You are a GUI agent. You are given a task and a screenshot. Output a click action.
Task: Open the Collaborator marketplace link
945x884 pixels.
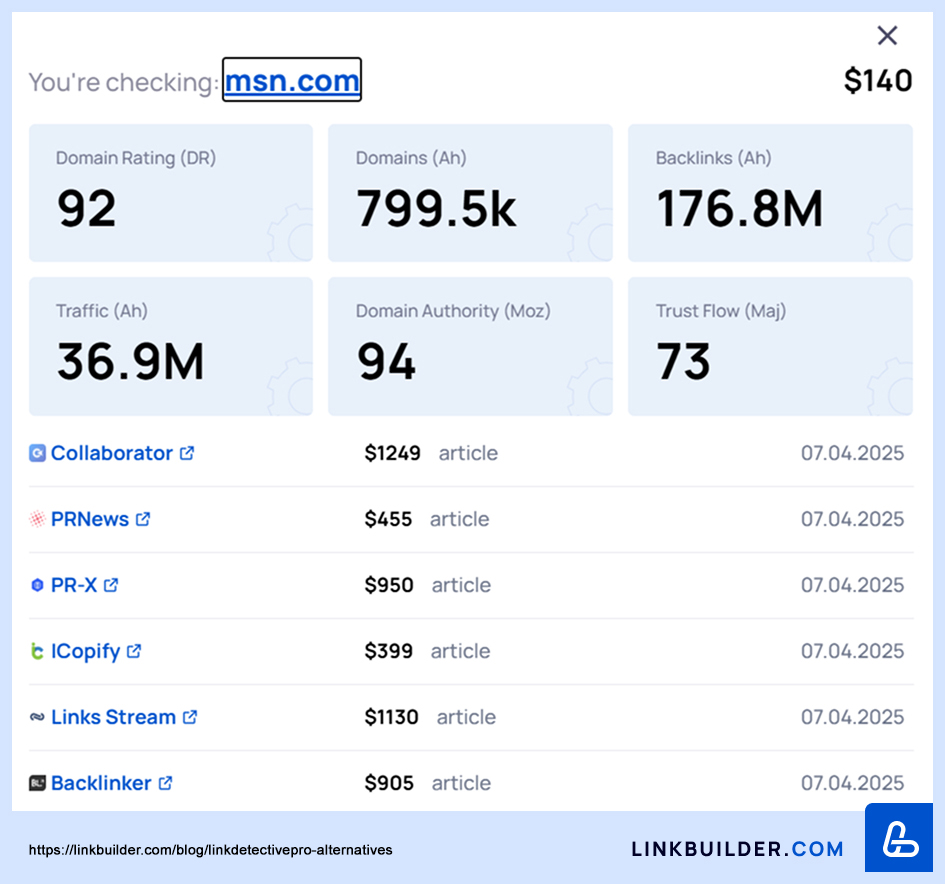[111, 453]
